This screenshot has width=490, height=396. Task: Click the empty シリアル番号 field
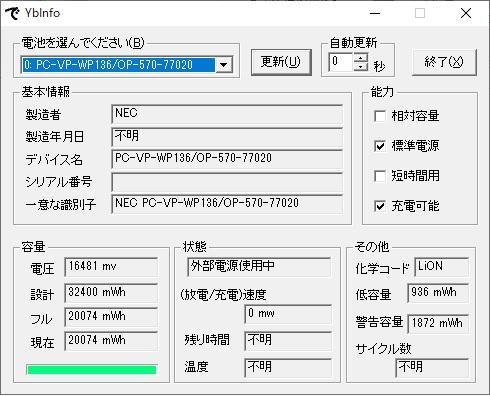(227, 182)
